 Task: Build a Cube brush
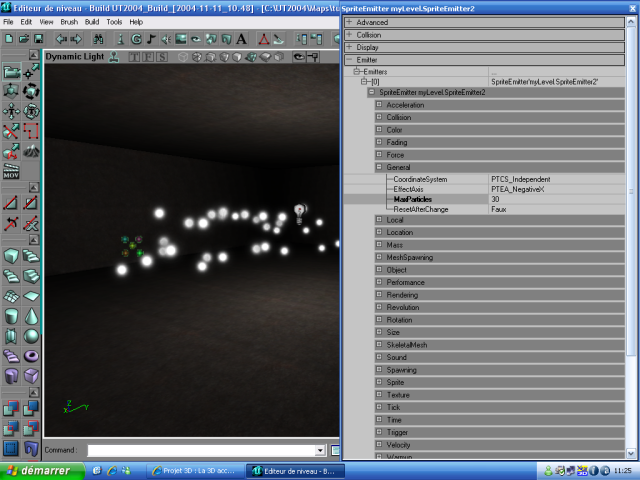coord(11,256)
